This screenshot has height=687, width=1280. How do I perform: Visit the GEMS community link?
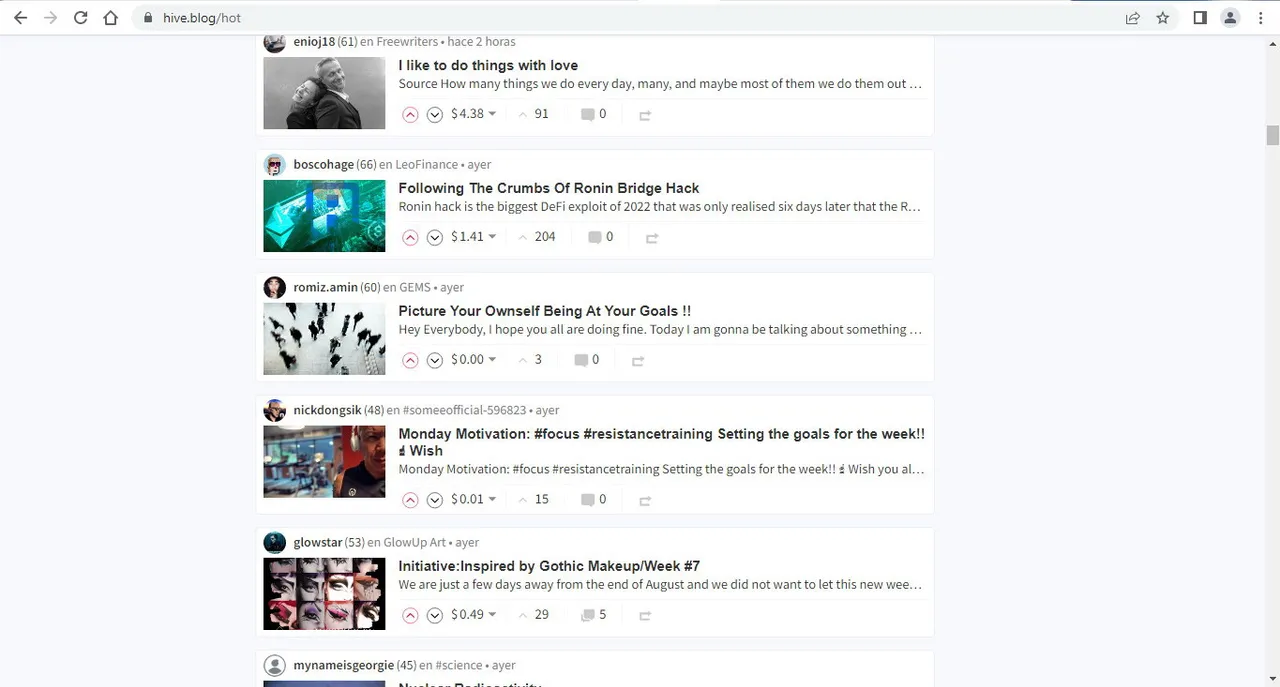click(x=415, y=288)
